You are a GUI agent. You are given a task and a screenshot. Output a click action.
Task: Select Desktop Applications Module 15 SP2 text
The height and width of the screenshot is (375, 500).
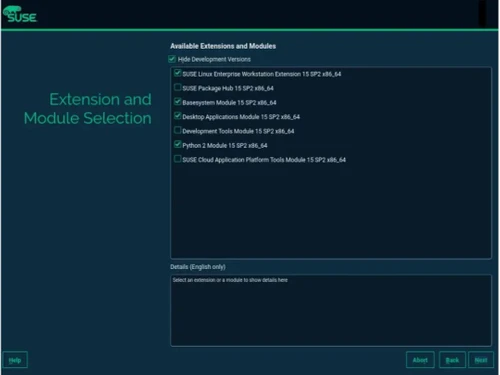pyautogui.click(x=241, y=117)
